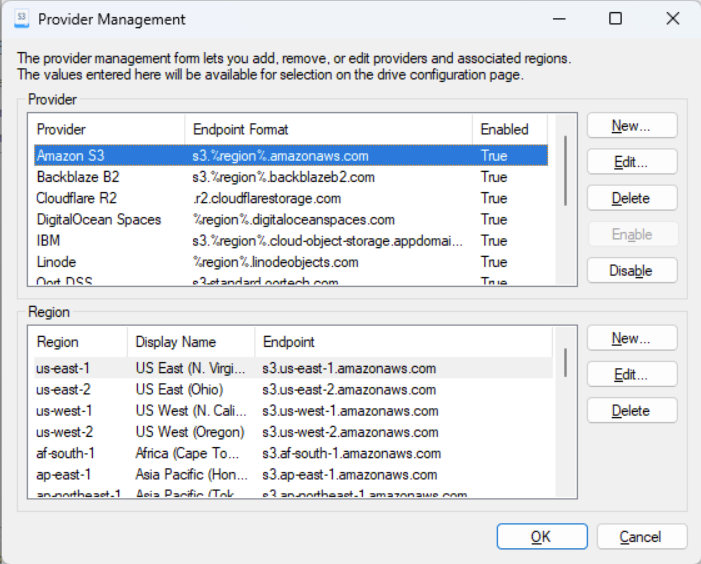Image resolution: width=701 pixels, height=564 pixels.
Task: Click s3.%region%.backblazeb2.com endpoint format cell
Action: tap(283, 177)
